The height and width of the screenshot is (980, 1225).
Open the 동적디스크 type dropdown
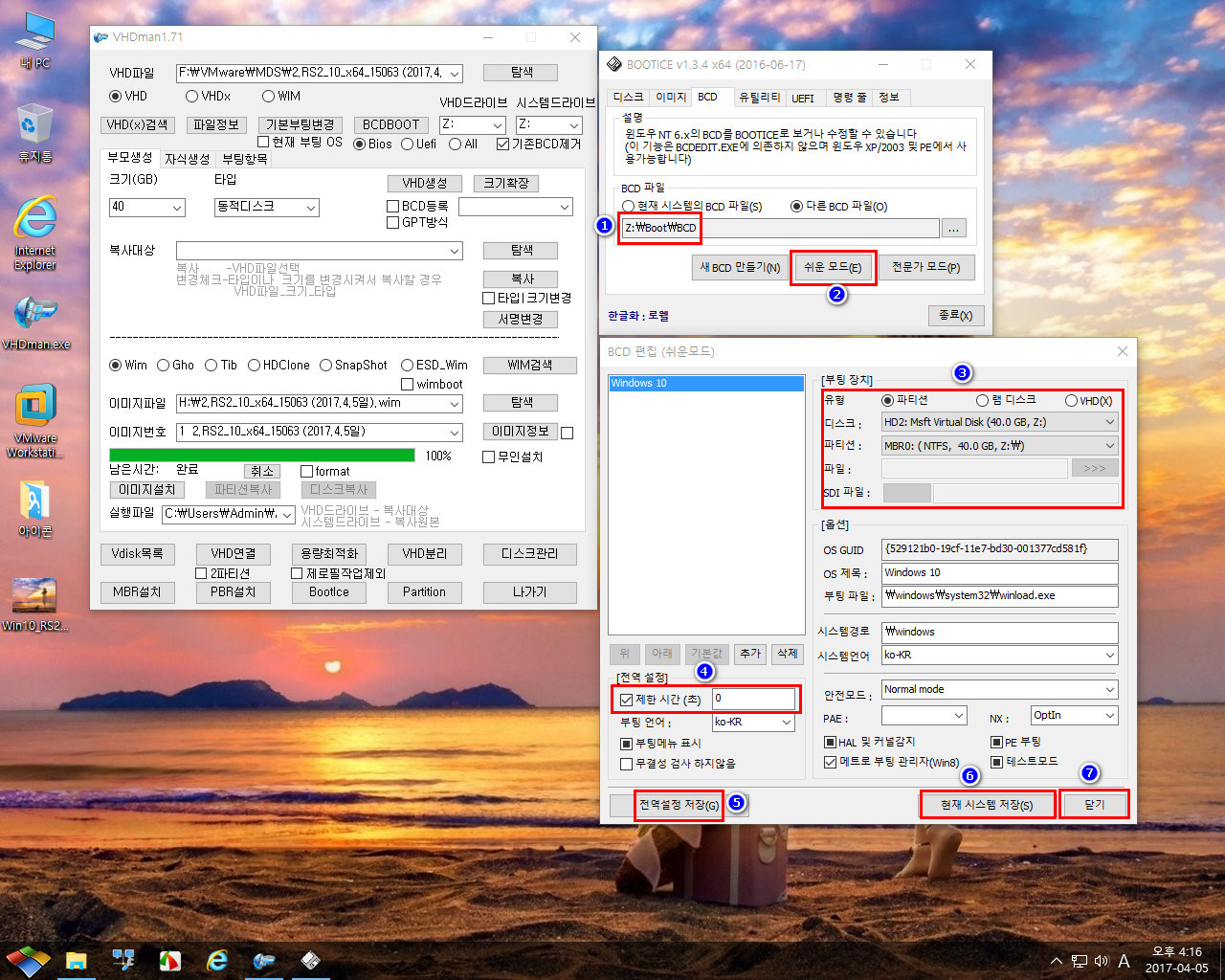pyautogui.click(x=311, y=207)
